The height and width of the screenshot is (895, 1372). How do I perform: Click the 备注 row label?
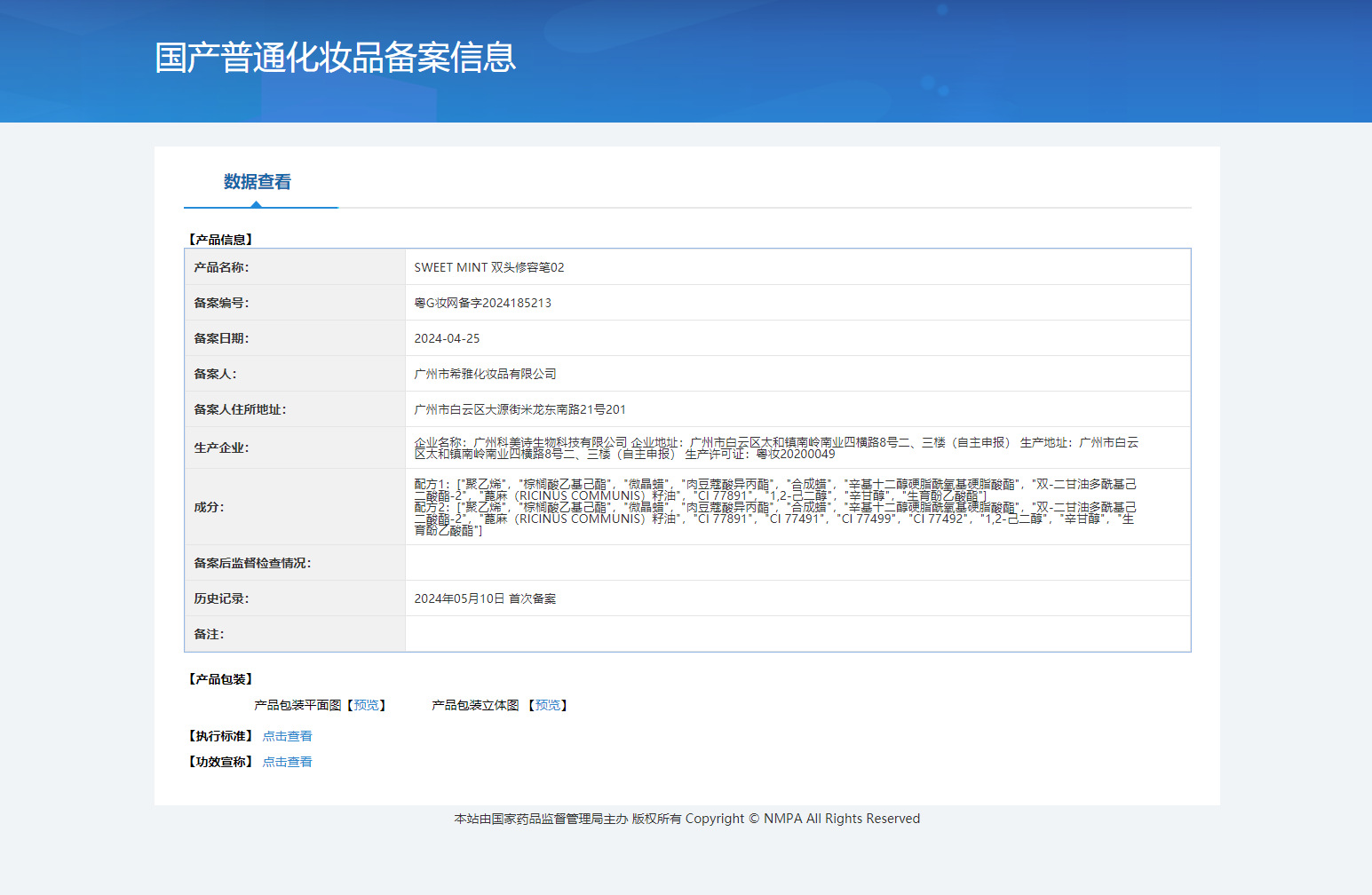tap(209, 634)
